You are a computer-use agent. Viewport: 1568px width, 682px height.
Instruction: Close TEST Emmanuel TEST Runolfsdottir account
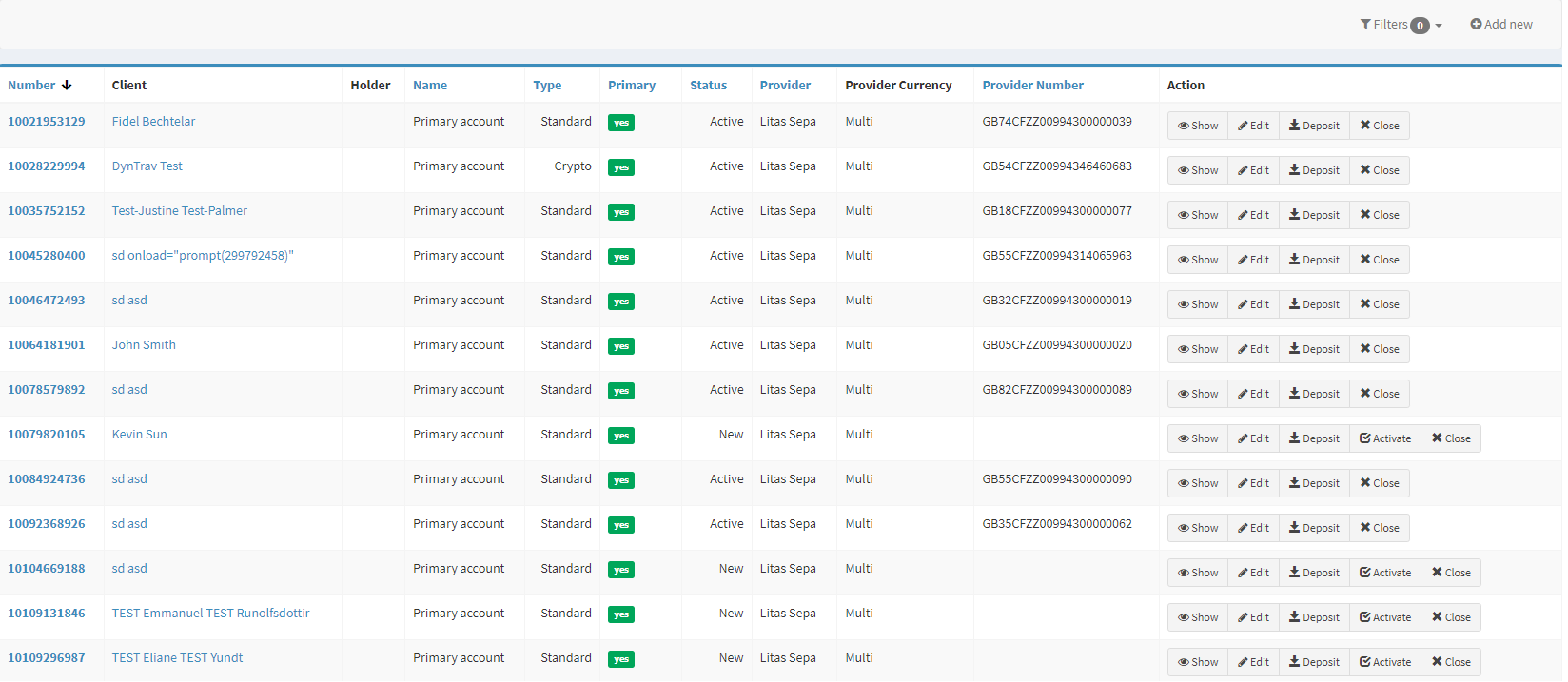tap(1450, 617)
